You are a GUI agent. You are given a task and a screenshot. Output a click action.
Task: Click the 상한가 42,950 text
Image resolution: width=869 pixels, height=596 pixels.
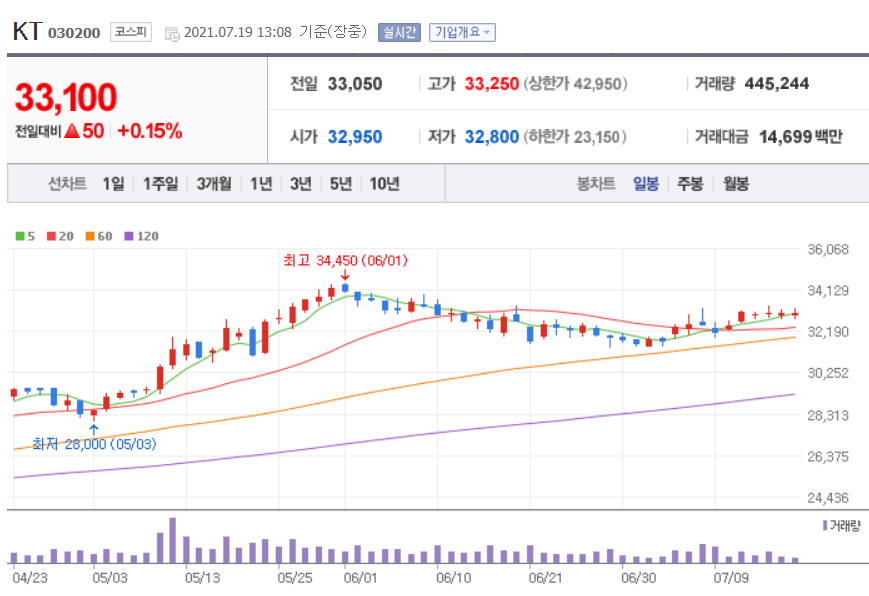pos(576,84)
